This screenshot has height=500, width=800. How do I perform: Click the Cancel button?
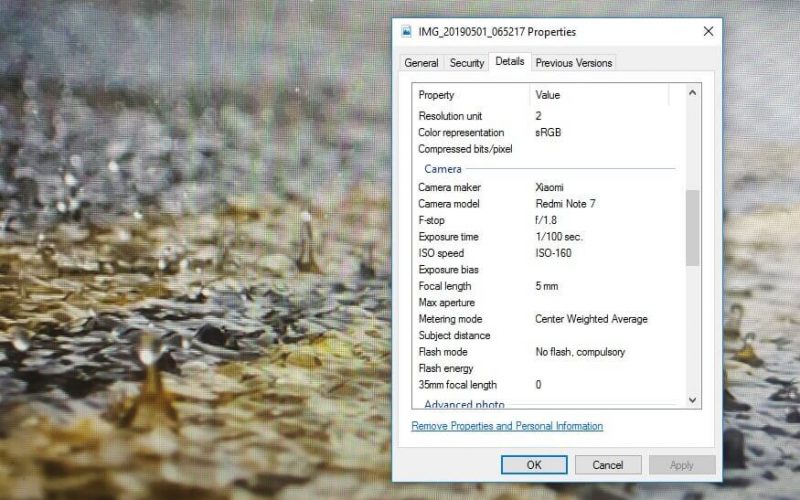pyautogui.click(x=608, y=465)
